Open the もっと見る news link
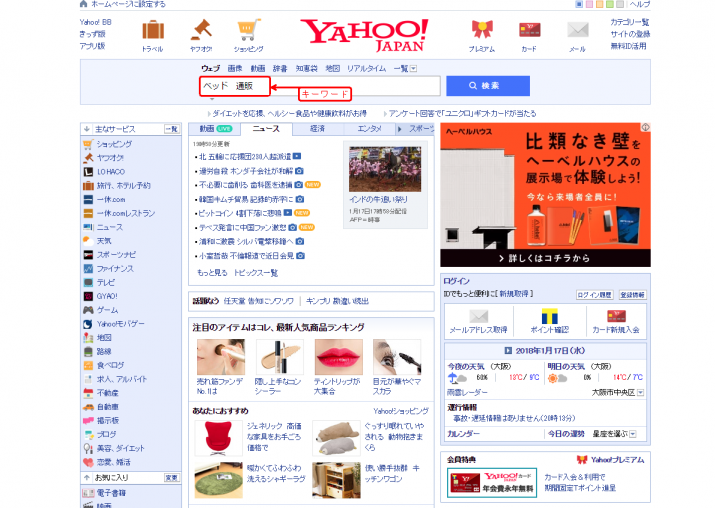This screenshot has height=508, width=715. [212, 273]
